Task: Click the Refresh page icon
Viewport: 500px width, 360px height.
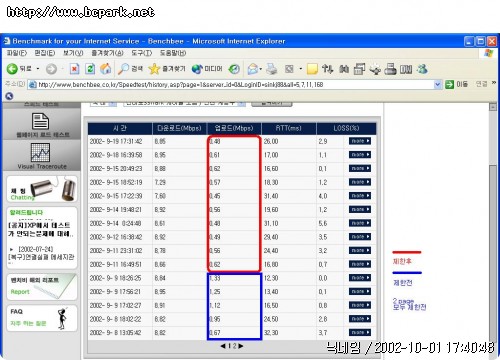Action: click(x=90, y=69)
